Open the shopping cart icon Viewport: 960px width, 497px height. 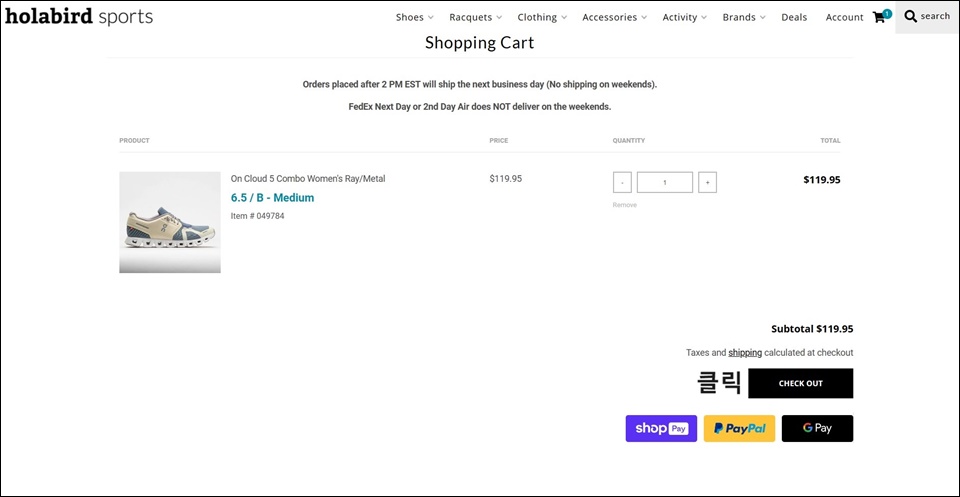(x=881, y=17)
